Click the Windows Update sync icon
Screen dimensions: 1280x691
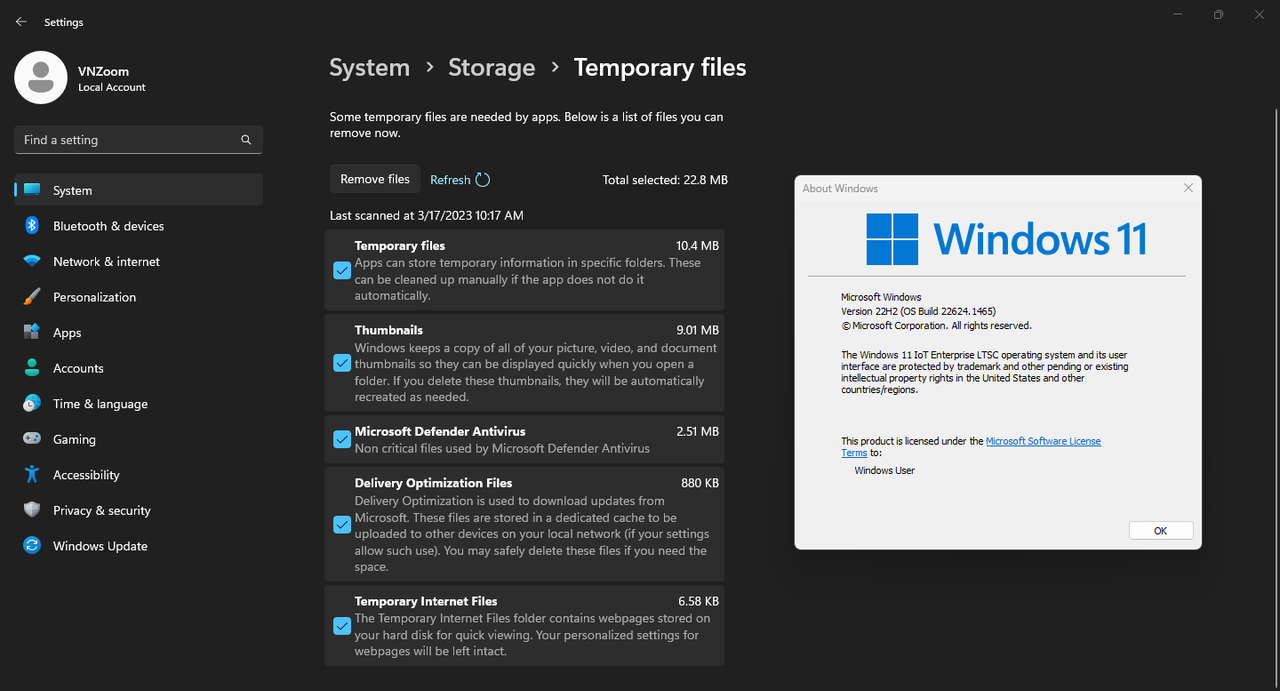click(x=32, y=546)
